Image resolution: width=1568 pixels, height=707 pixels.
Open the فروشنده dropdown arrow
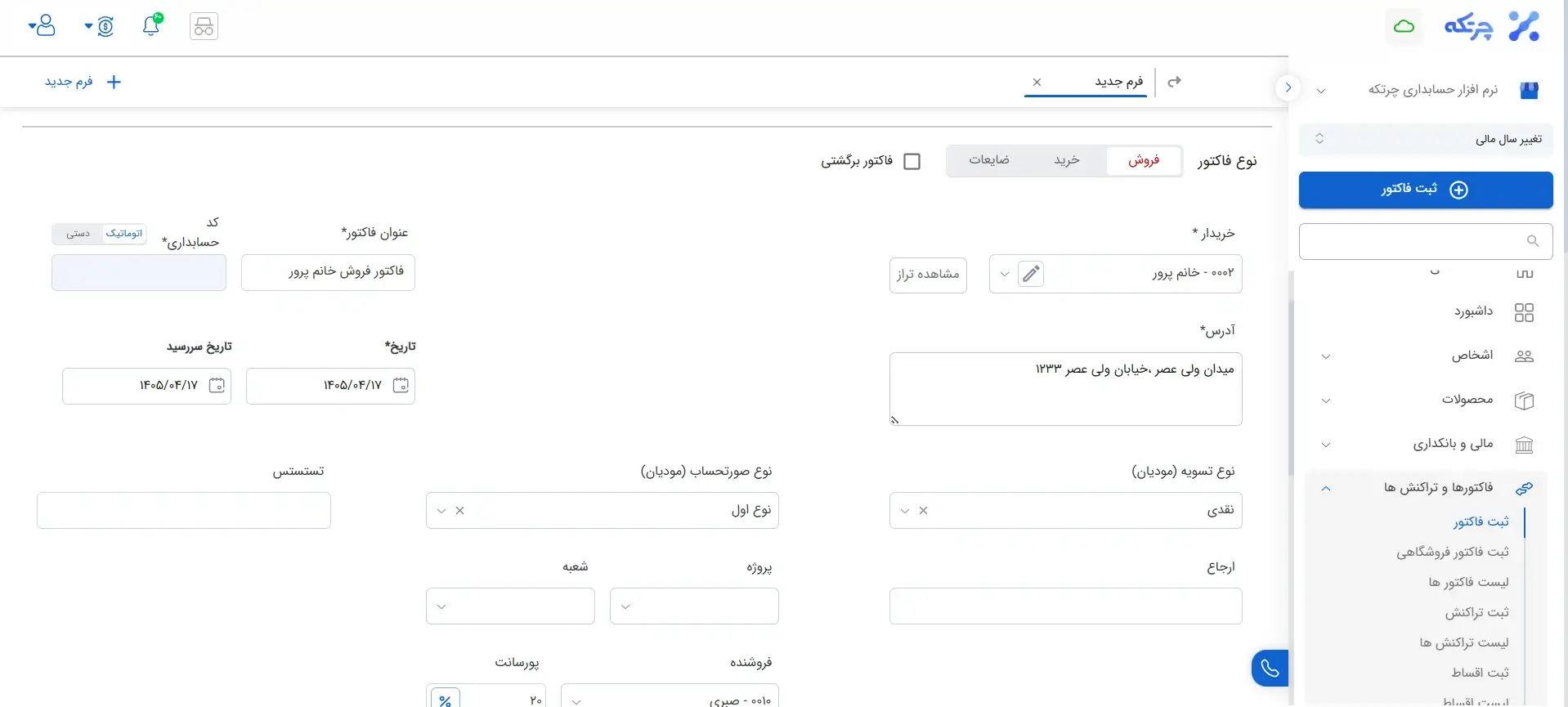tap(576, 701)
